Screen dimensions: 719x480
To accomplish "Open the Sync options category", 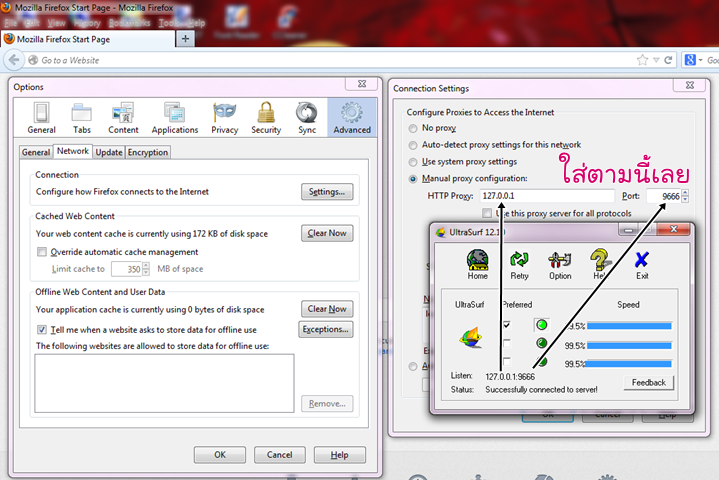I will (307, 118).
